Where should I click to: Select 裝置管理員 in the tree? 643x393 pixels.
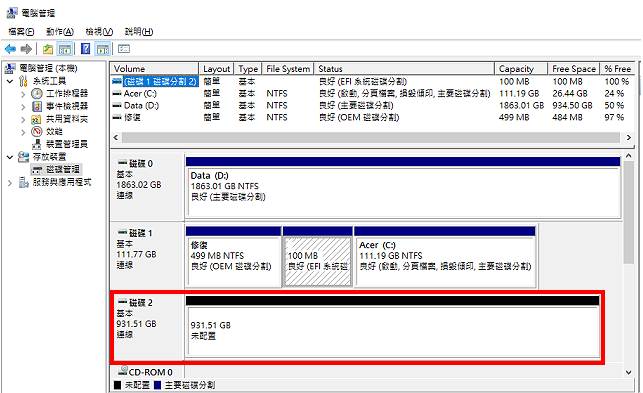(67, 144)
